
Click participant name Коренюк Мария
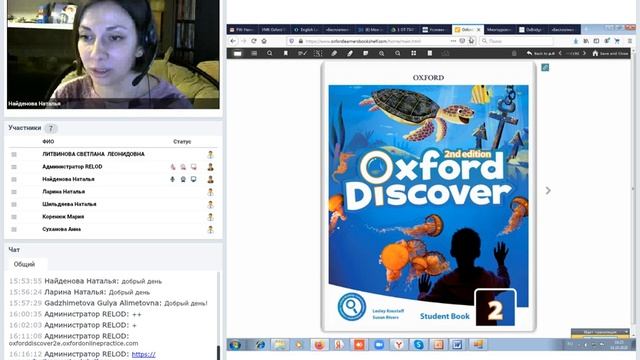[x=63, y=217]
